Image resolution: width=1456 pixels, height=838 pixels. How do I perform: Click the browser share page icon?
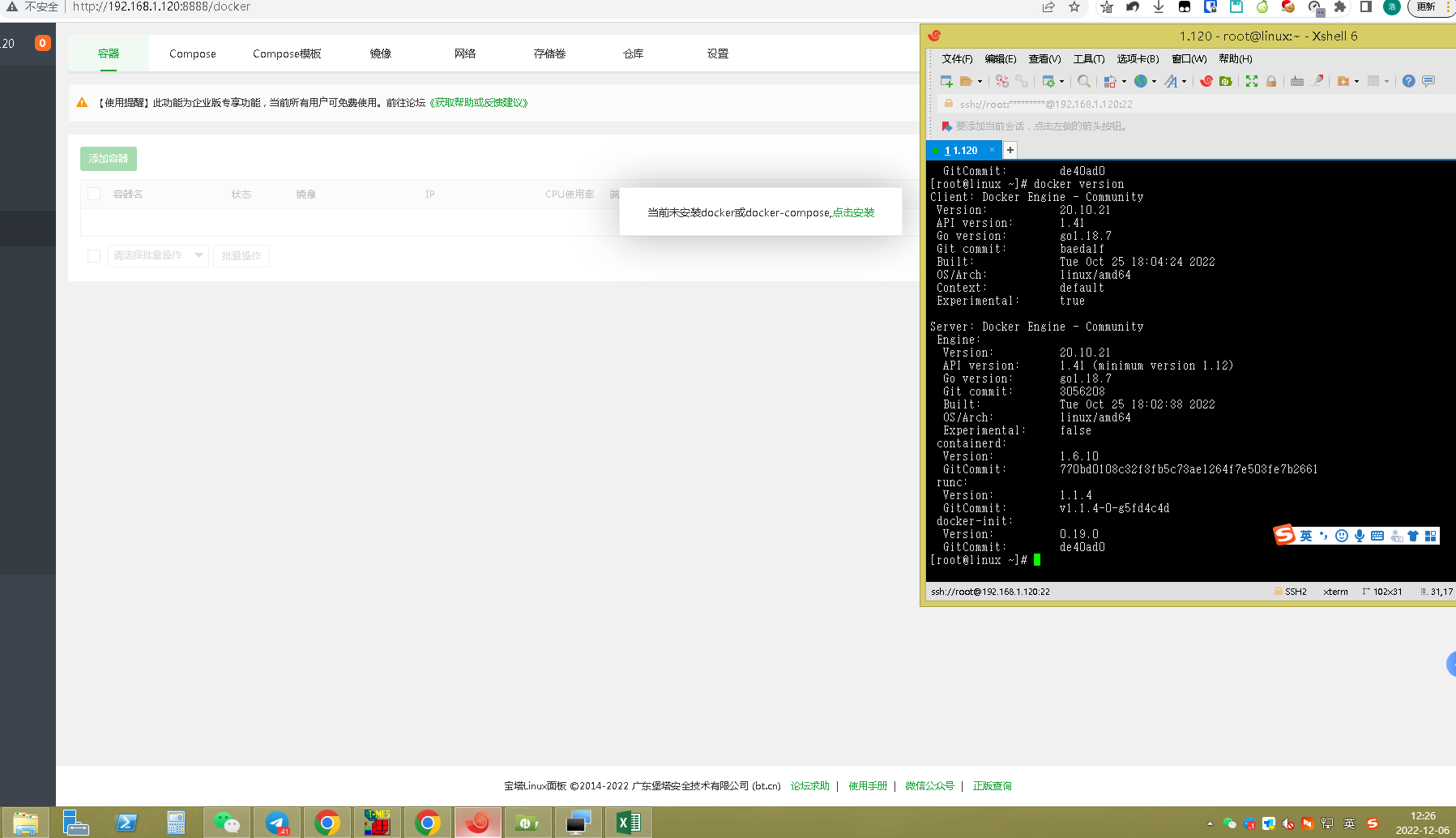coord(1048,6)
